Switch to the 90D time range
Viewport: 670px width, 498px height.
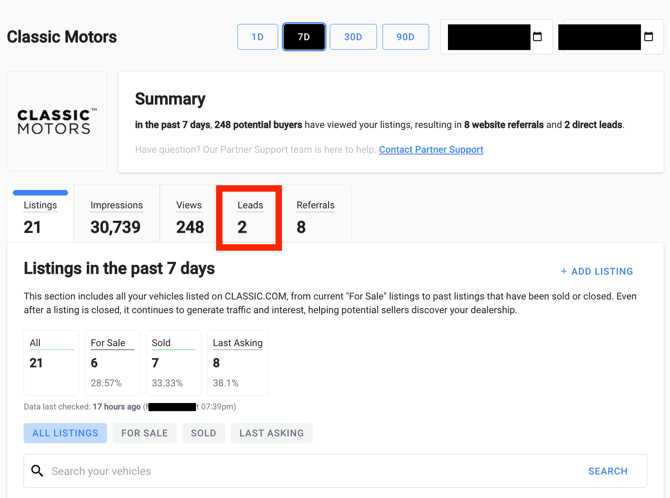406,37
